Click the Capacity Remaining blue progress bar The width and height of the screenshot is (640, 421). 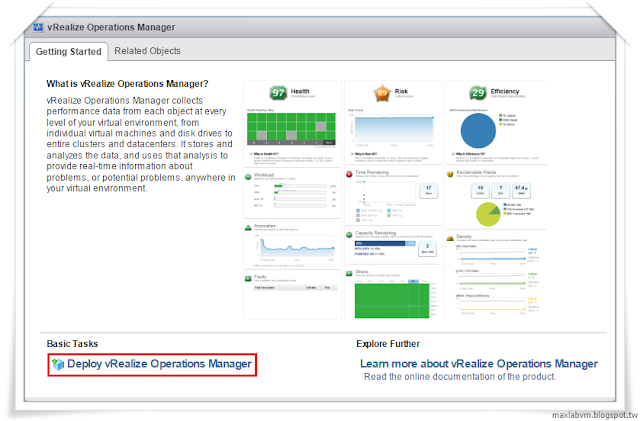(384, 243)
